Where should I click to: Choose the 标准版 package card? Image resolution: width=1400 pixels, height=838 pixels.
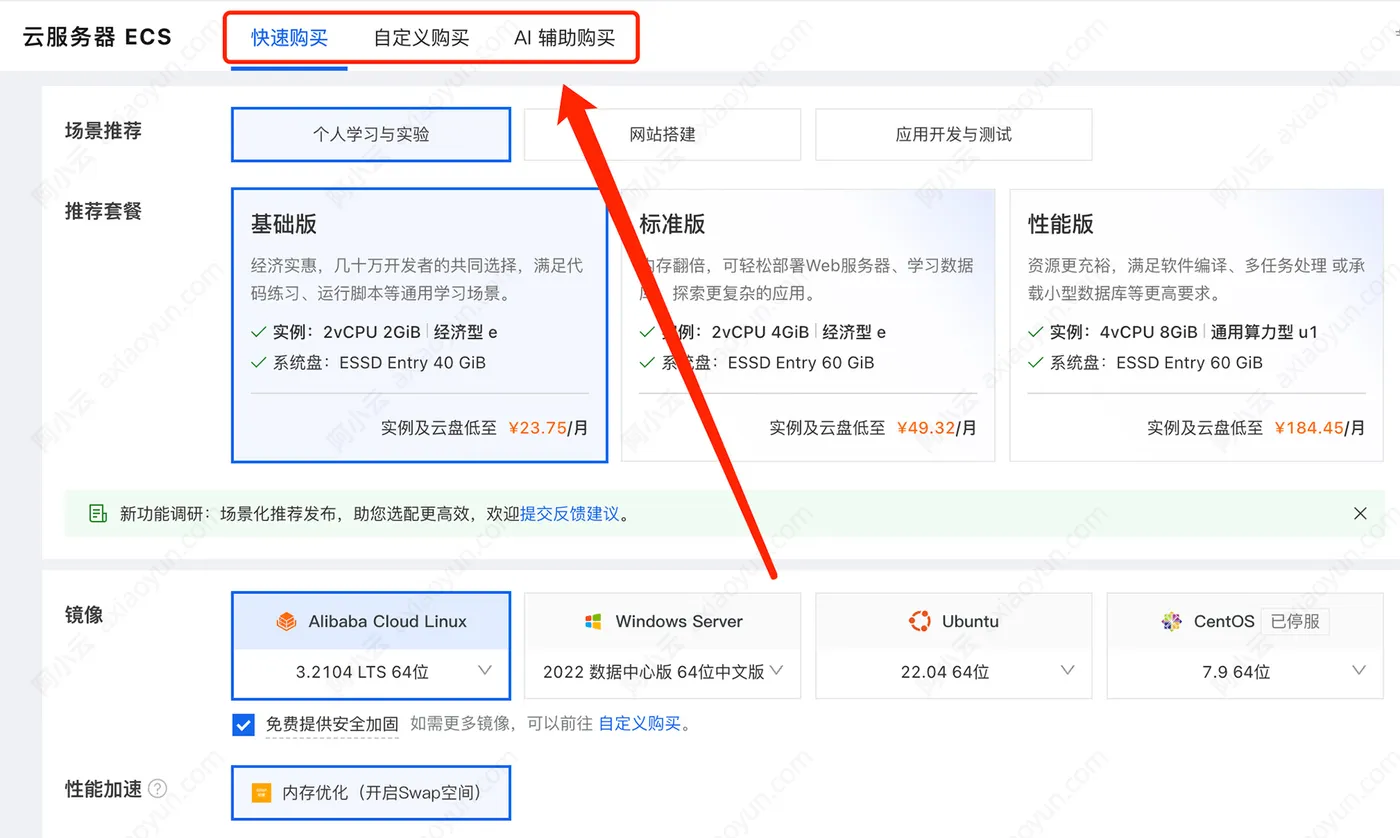coord(808,326)
